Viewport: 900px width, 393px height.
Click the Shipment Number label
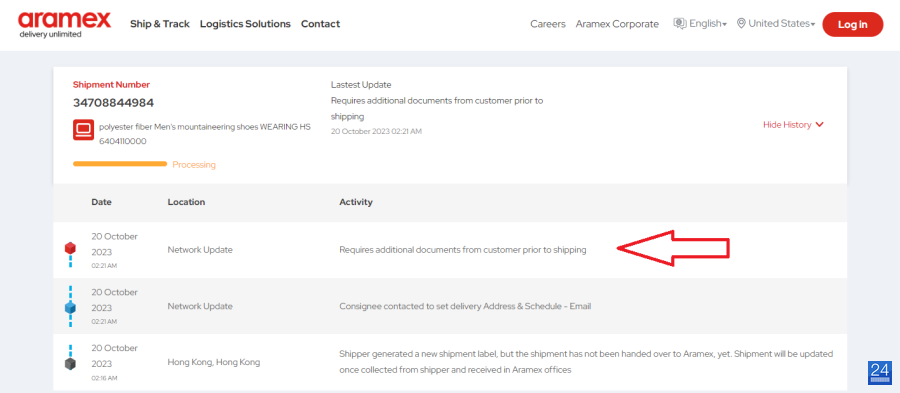pos(111,85)
